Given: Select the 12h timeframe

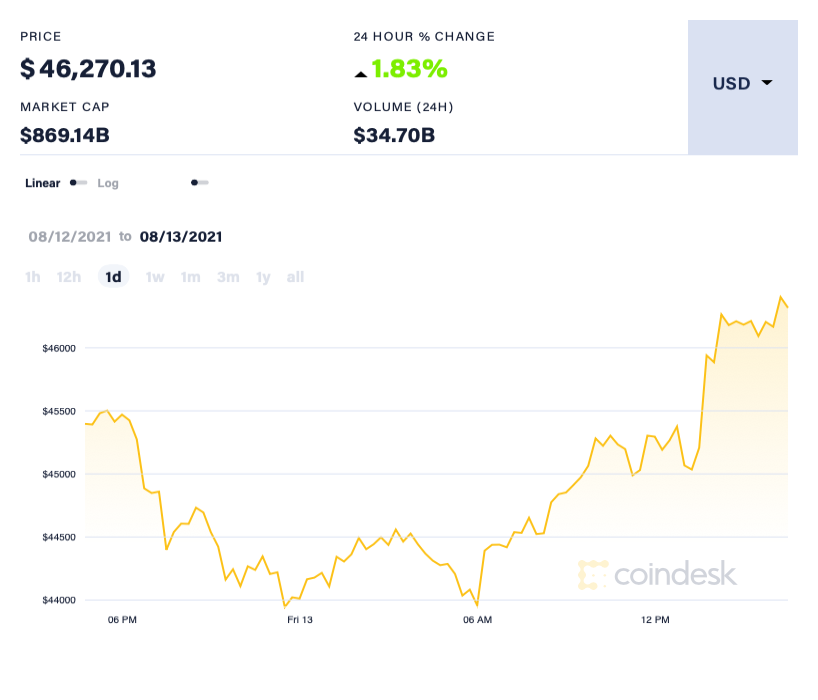Looking at the screenshot, I should coord(68,276).
